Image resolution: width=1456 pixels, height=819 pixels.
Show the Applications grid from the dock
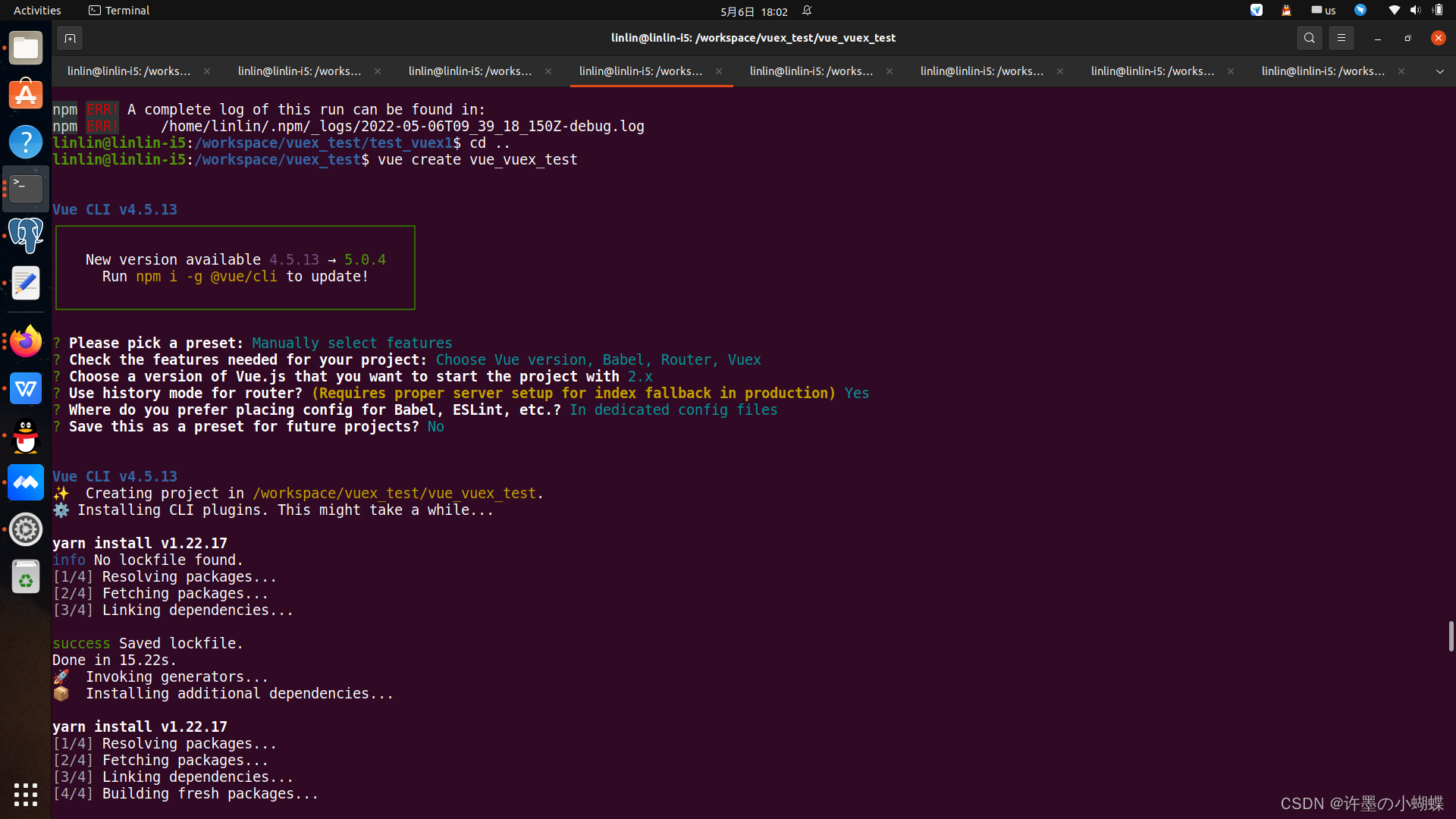(x=25, y=795)
